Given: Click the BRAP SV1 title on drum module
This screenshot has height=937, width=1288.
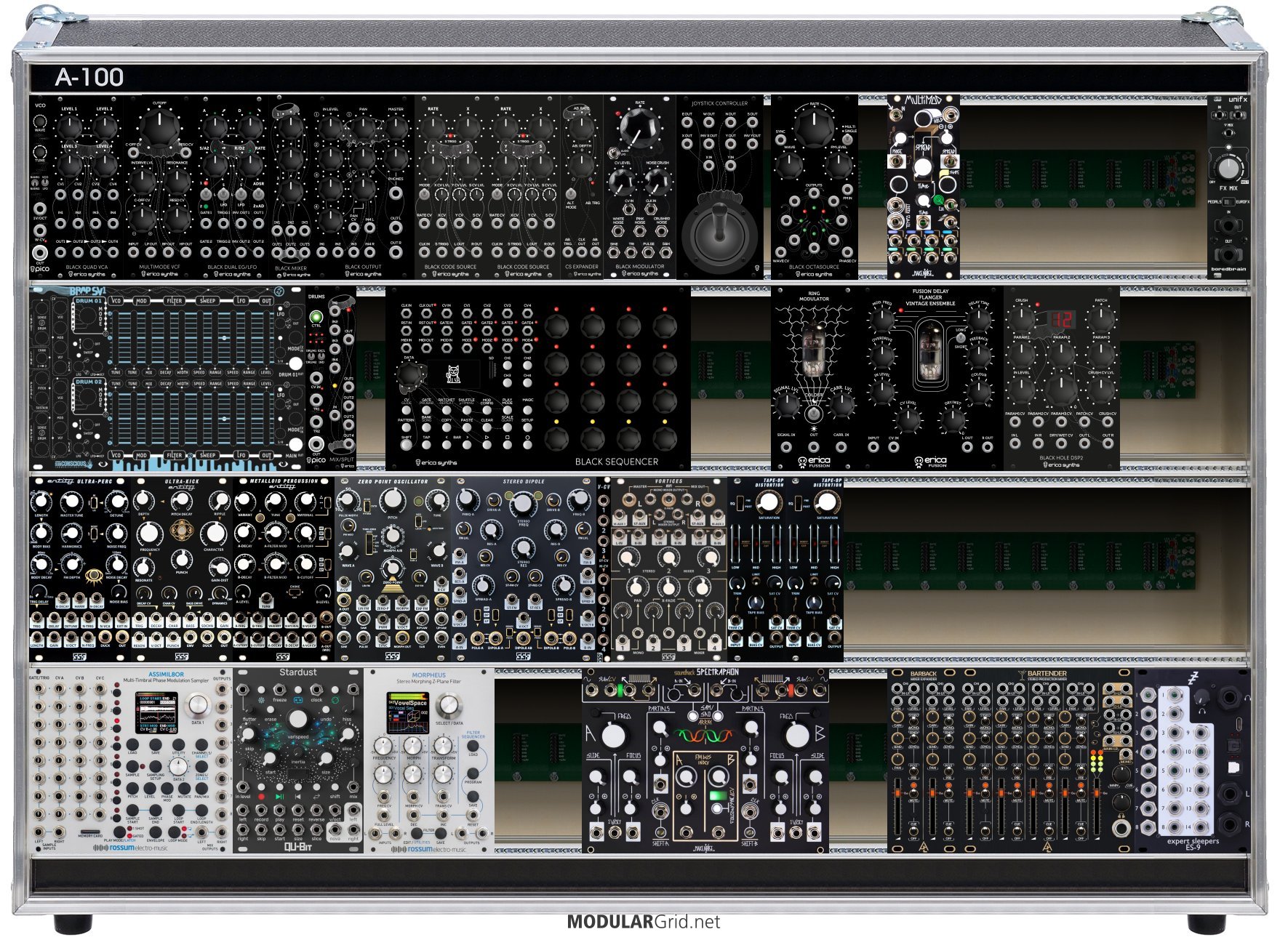Looking at the screenshot, I should pyautogui.click(x=87, y=291).
